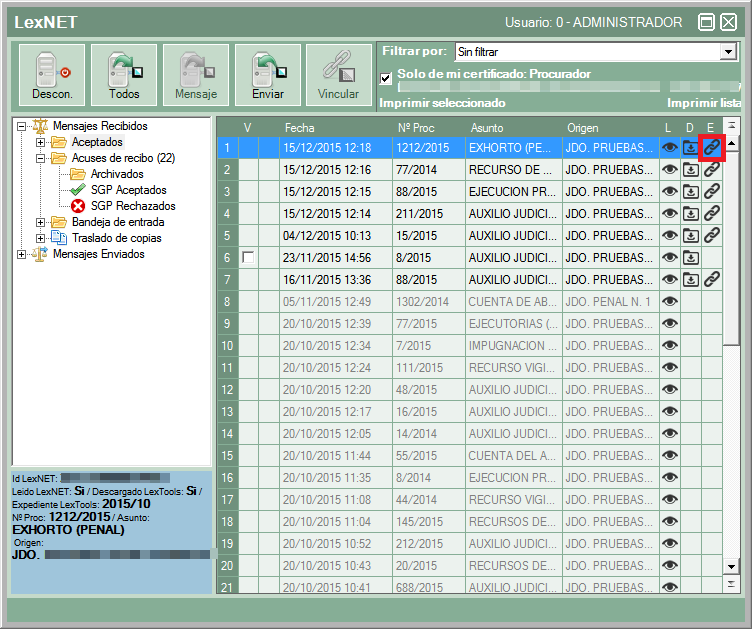Click the 'Imprimir seleccionado' link

pyautogui.click(x=442, y=103)
